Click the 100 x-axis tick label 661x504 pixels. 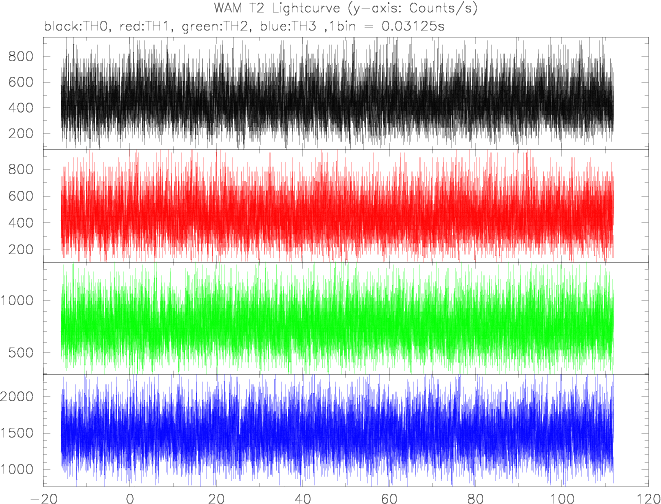[561, 498]
